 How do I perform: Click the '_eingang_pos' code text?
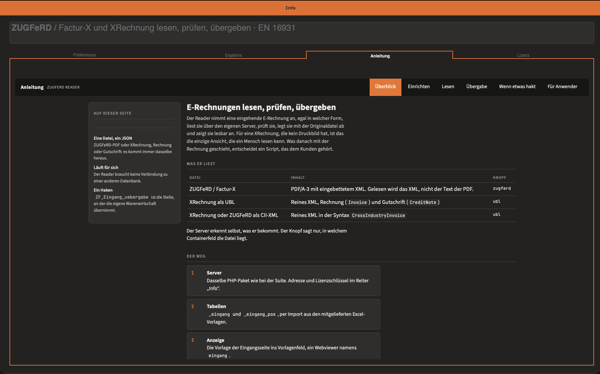pos(260,314)
